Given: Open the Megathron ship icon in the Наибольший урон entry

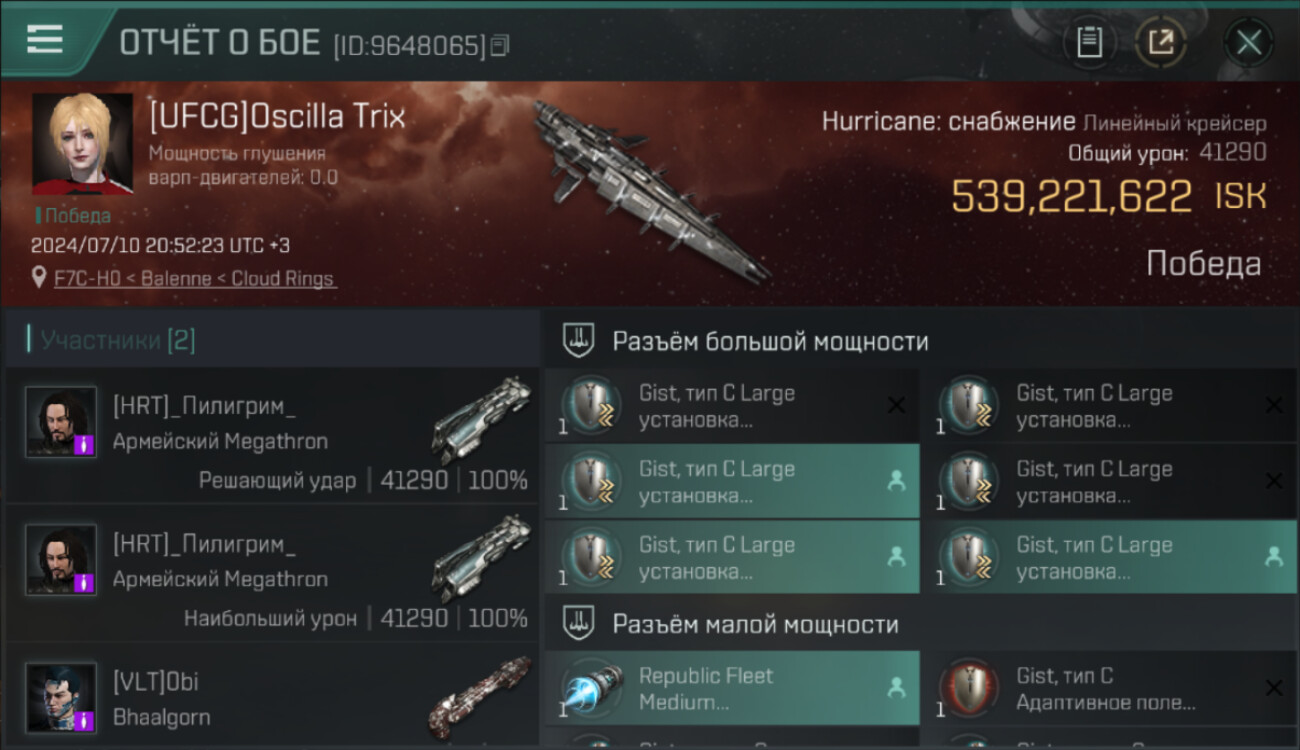Looking at the screenshot, I should click(x=481, y=558).
